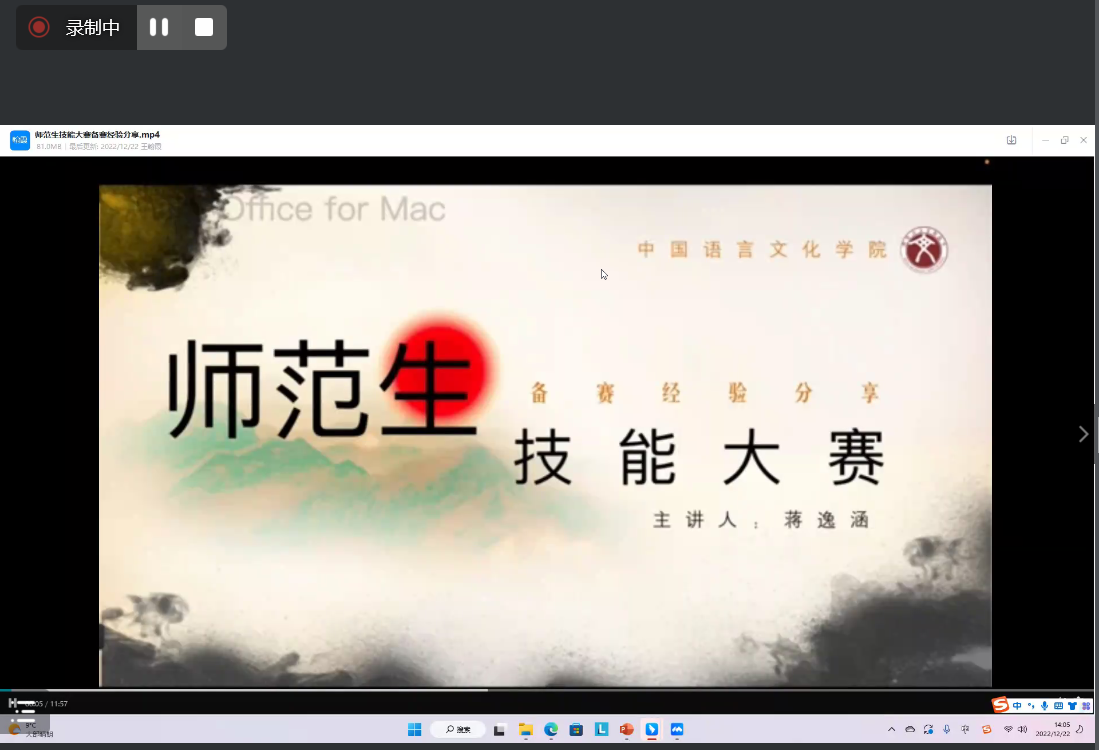Open the taskbar clock and date
Image resolution: width=1099 pixels, height=750 pixels.
pos(1060,729)
